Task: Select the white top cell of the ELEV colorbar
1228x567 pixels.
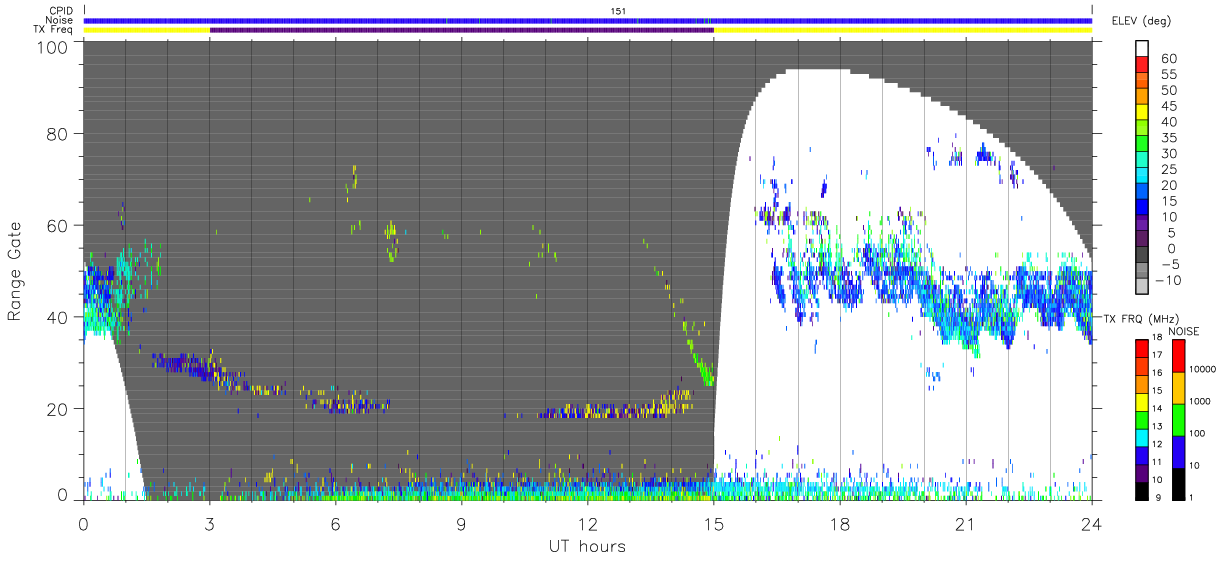Action: pos(1144,49)
